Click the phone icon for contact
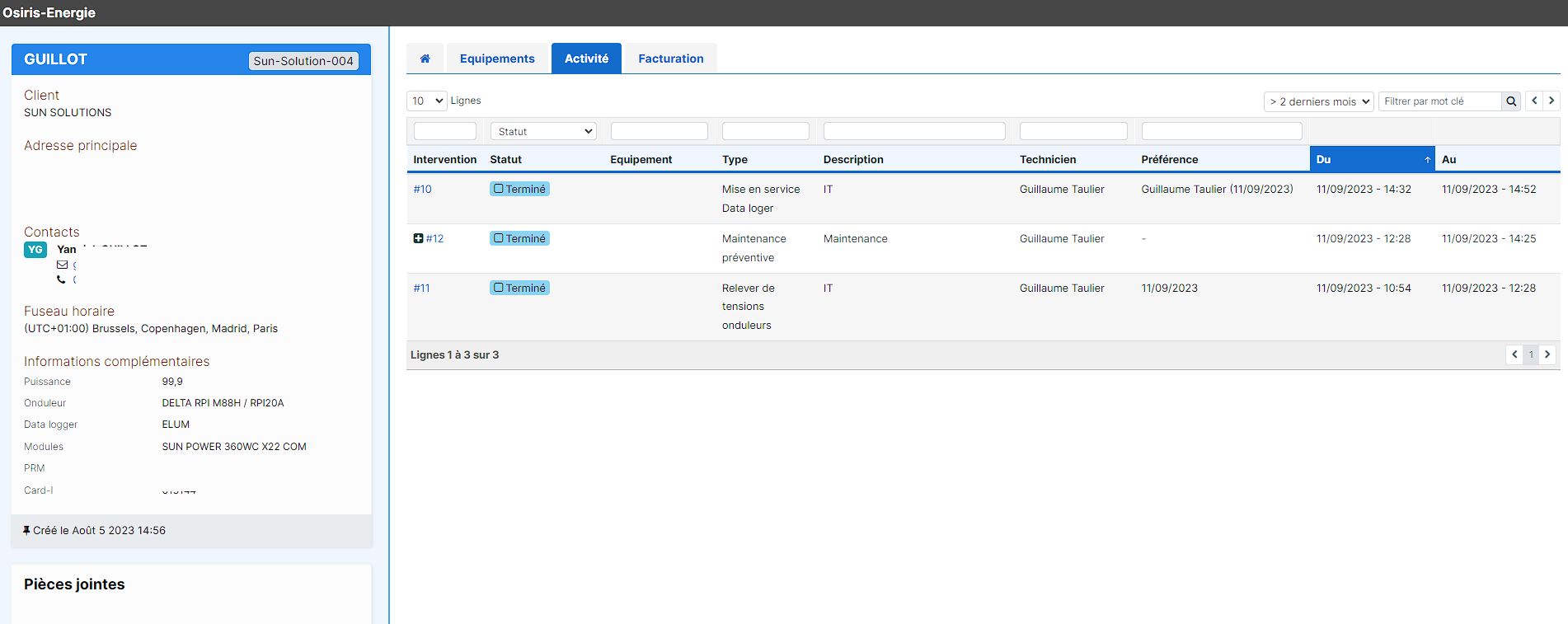 pos(61,279)
